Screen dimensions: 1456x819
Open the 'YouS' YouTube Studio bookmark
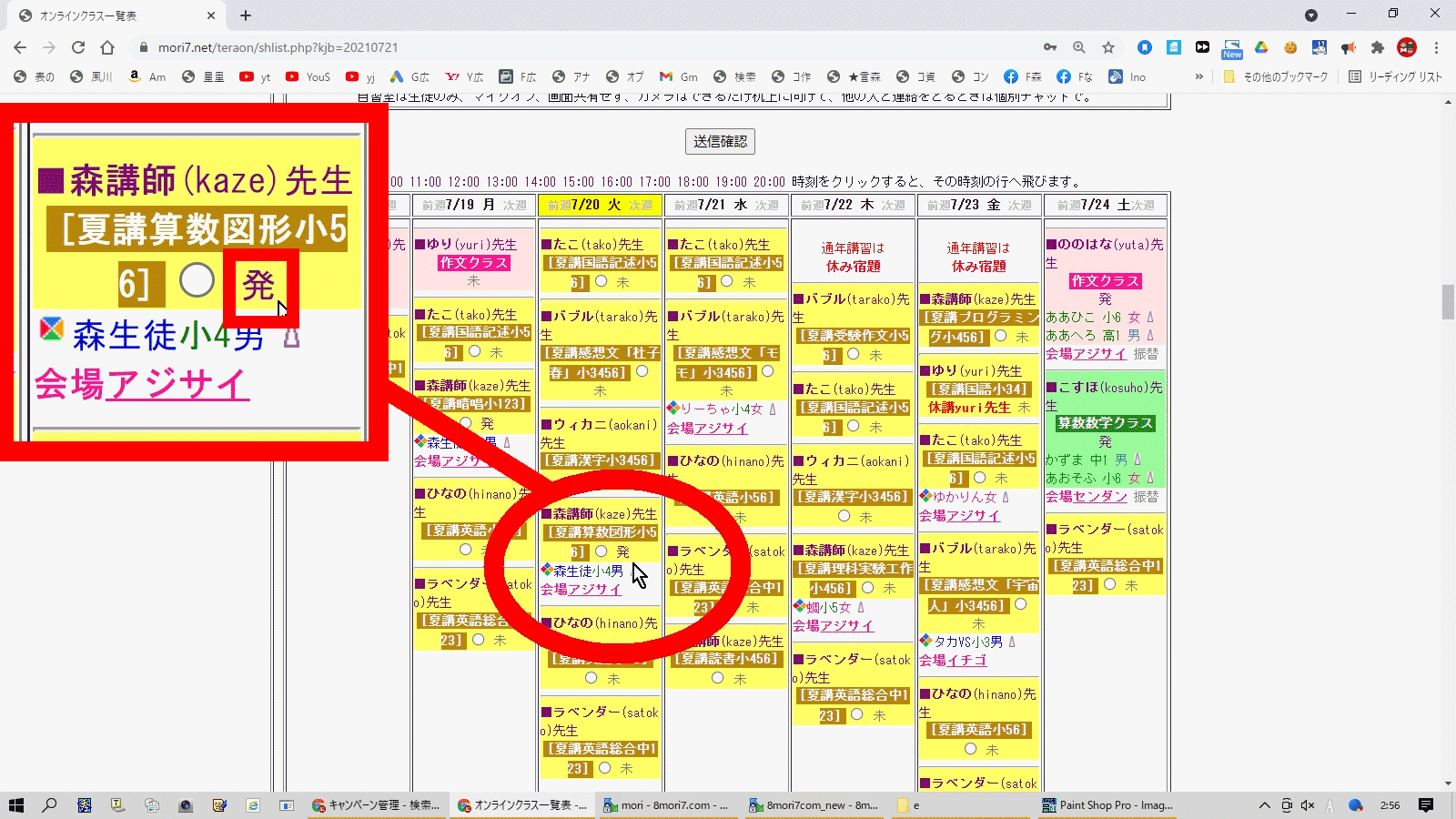[x=308, y=76]
